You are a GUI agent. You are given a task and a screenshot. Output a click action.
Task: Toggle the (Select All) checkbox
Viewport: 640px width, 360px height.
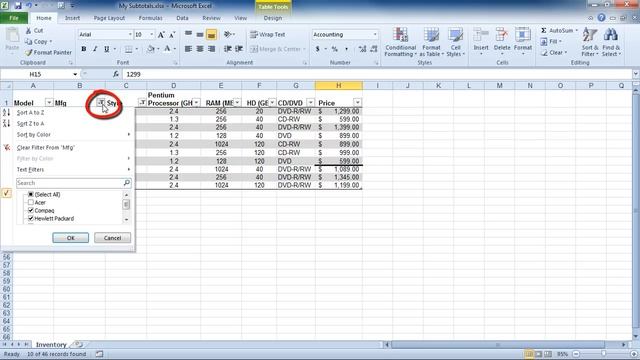31,195
